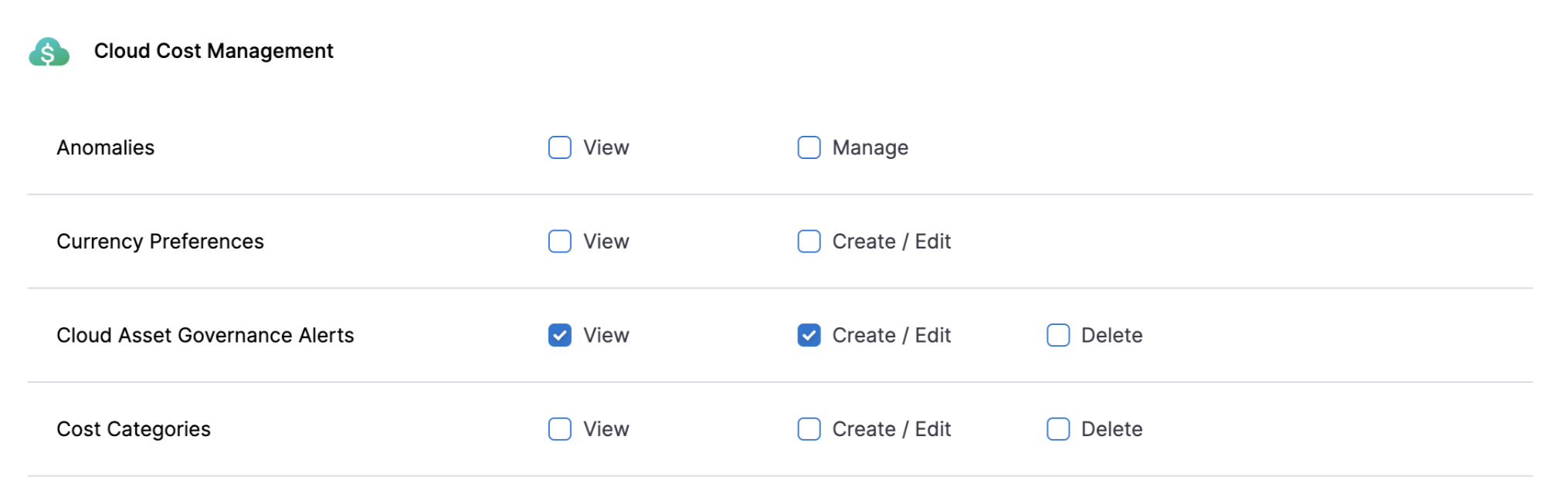The height and width of the screenshot is (477, 1568).
Task: Enable Delete permission for Cost Categories
Action: (1057, 429)
